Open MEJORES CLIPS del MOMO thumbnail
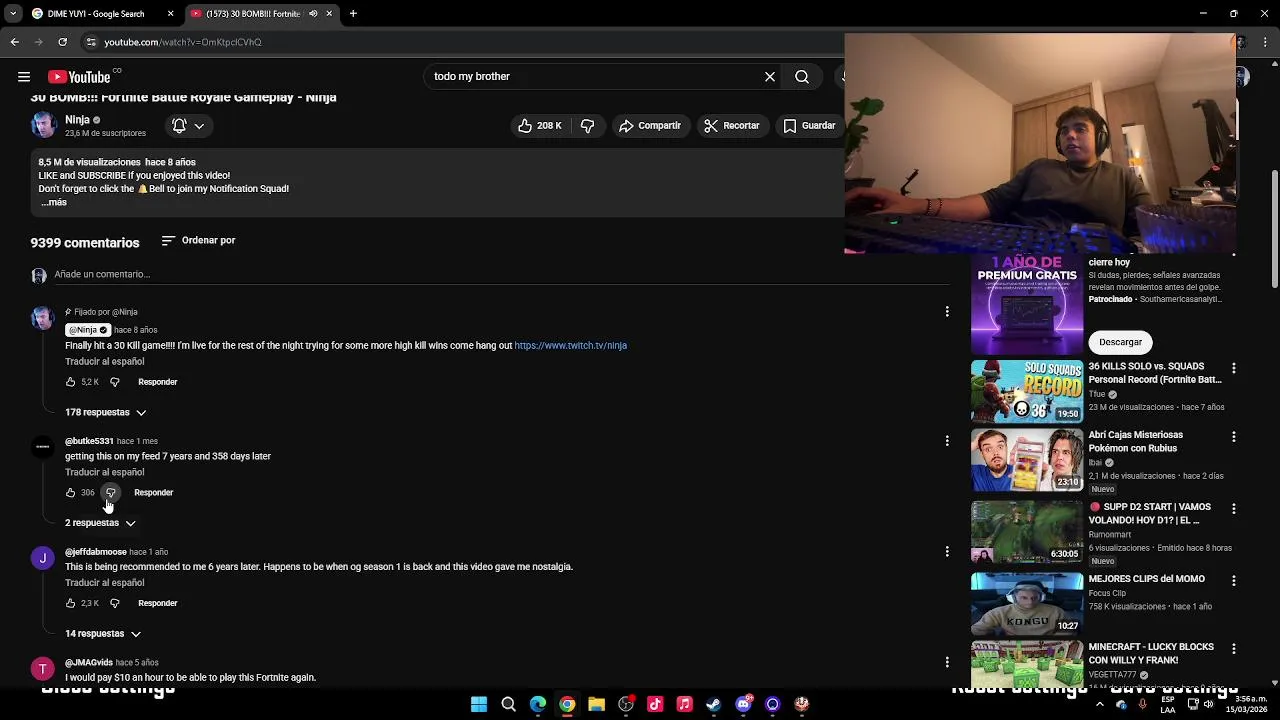 coord(1027,604)
